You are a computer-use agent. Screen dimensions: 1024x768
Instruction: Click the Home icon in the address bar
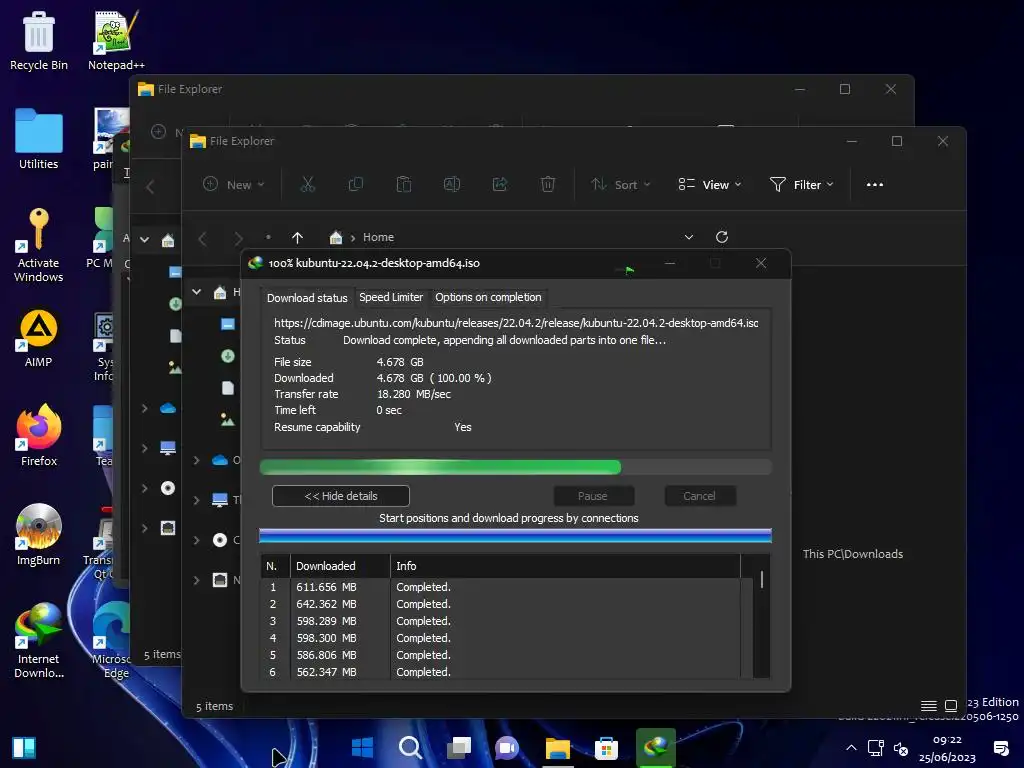[x=336, y=237]
